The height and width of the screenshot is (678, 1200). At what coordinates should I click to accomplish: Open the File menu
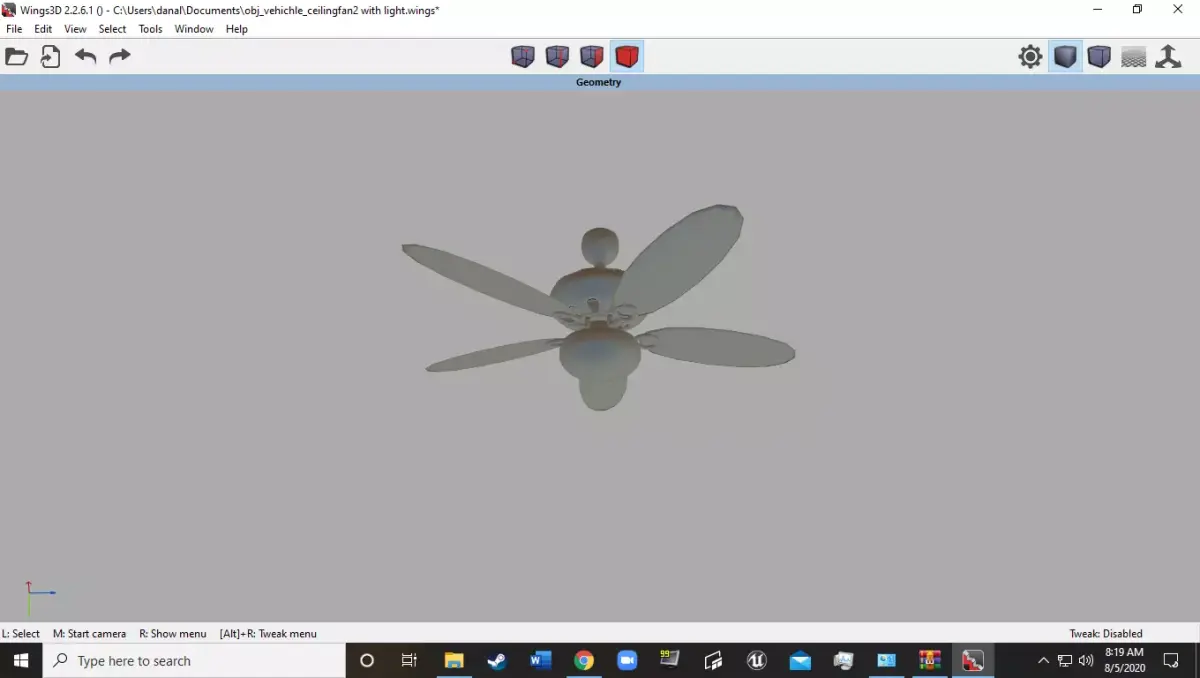[x=14, y=29]
